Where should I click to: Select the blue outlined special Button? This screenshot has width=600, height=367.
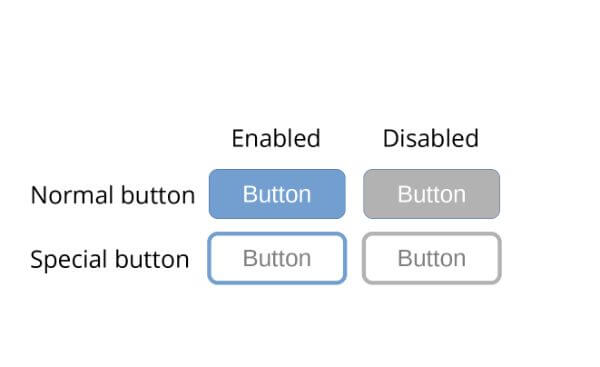277,258
